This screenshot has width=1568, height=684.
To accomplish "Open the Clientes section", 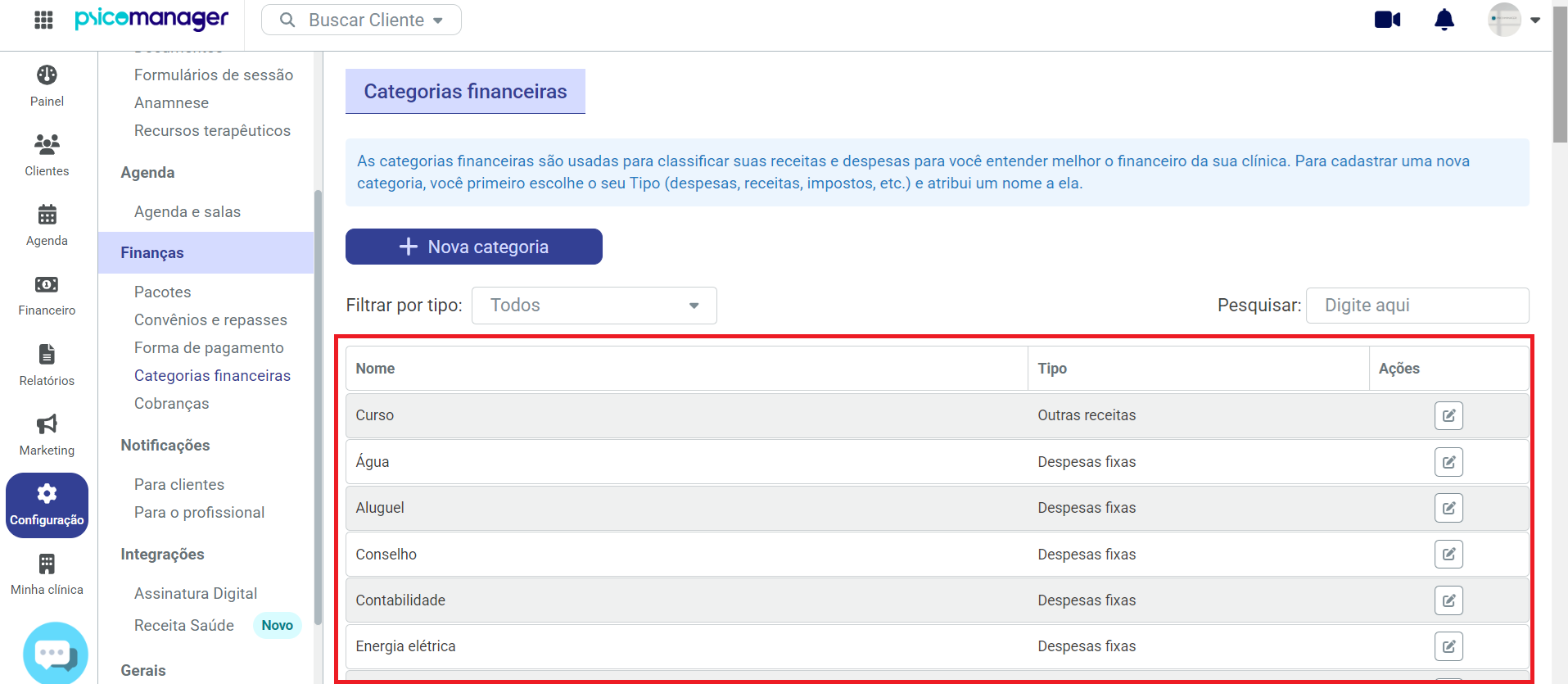I will click(x=47, y=156).
